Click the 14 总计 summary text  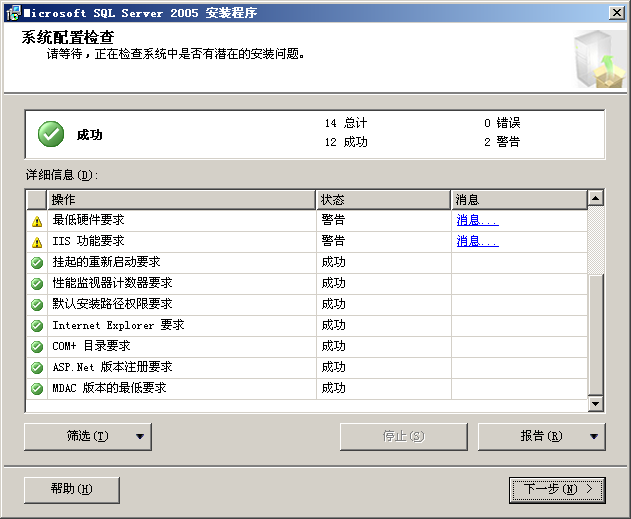[x=346, y=123]
